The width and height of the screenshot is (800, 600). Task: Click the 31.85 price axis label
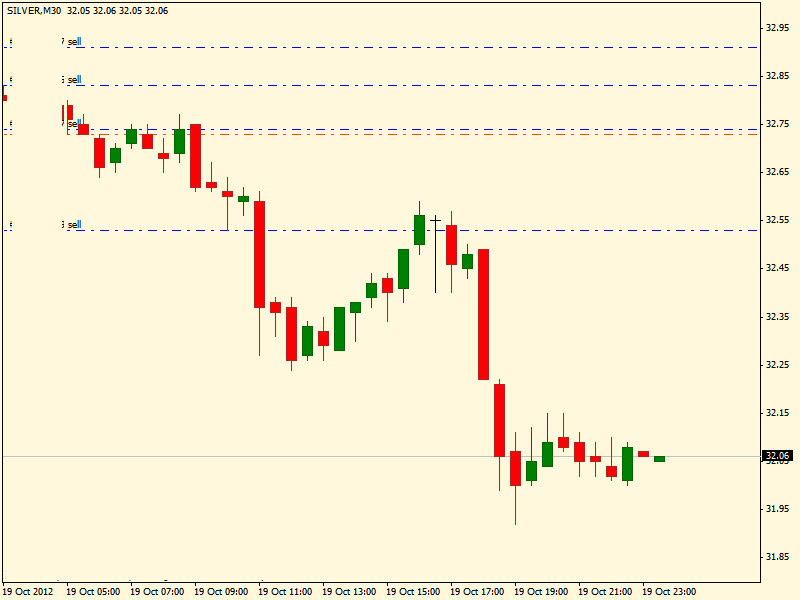coord(777,557)
